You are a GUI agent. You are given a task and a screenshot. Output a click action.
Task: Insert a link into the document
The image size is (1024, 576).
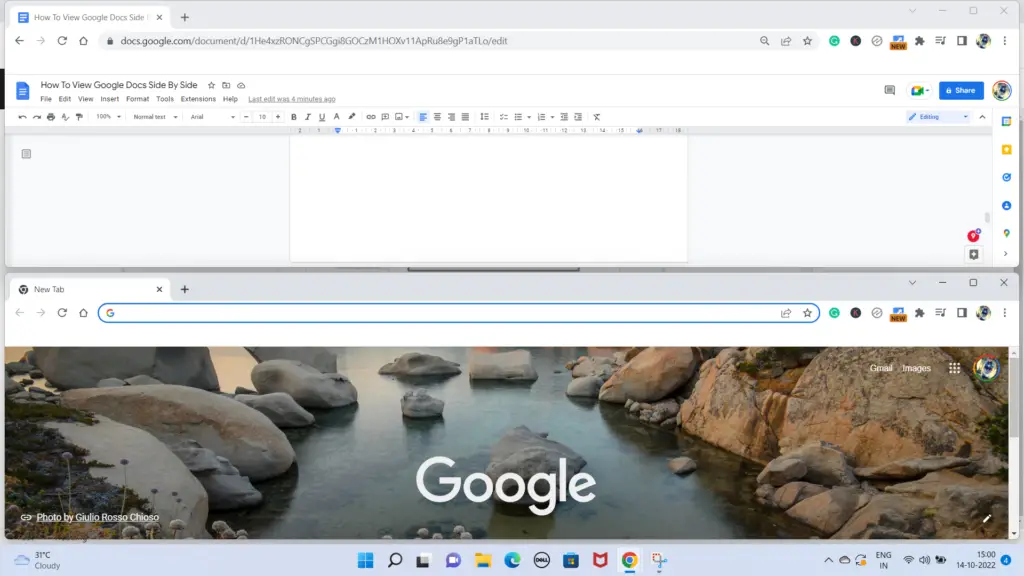pyautogui.click(x=371, y=117)
